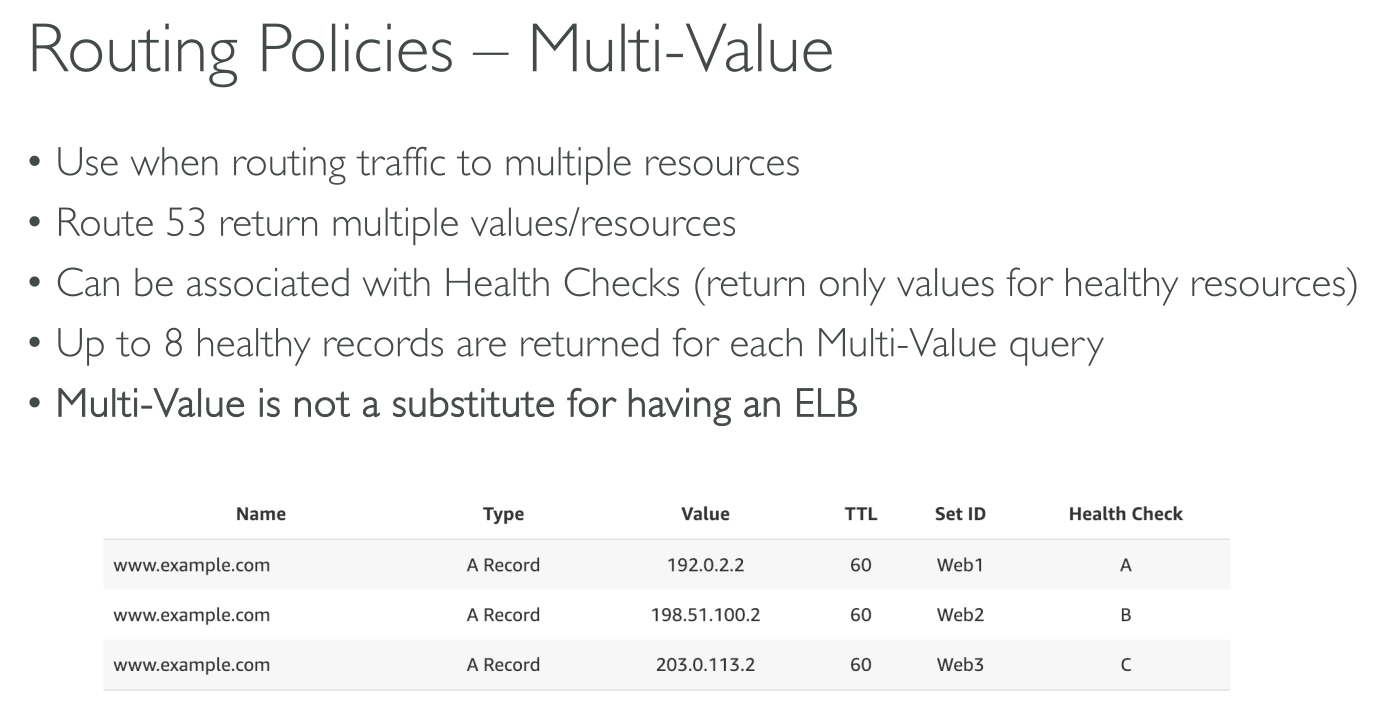Select the "Set ID" column header
This screenshot has height=707, width=1378.
pos(960,514)
